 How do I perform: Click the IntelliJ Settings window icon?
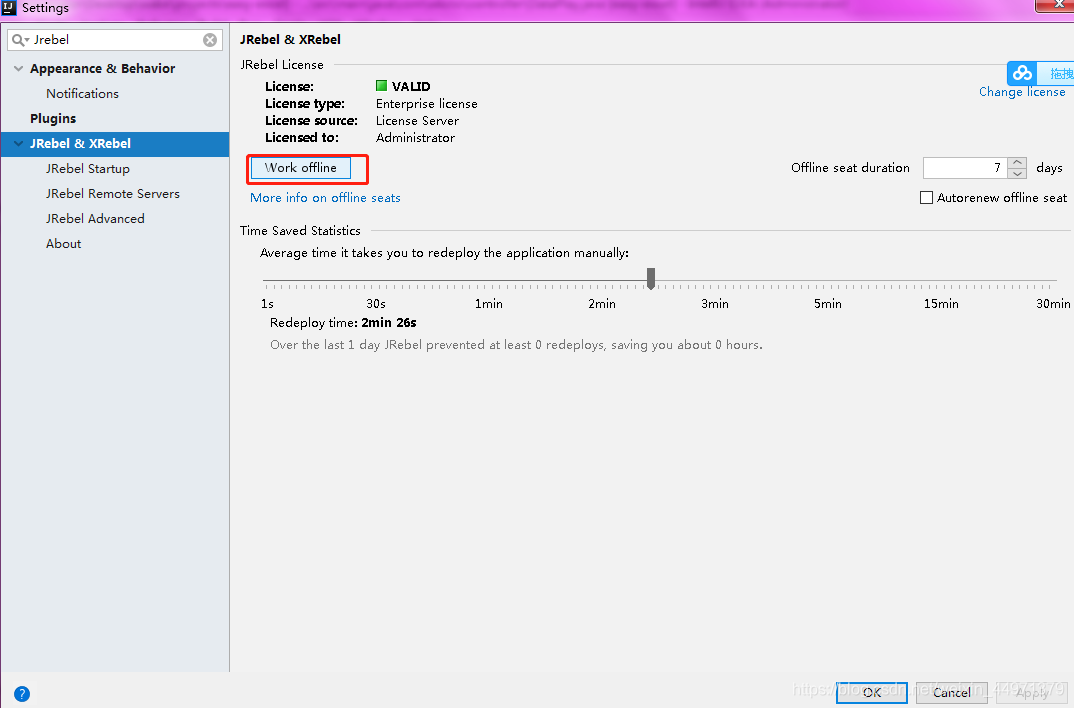click(x=9, y=8)
